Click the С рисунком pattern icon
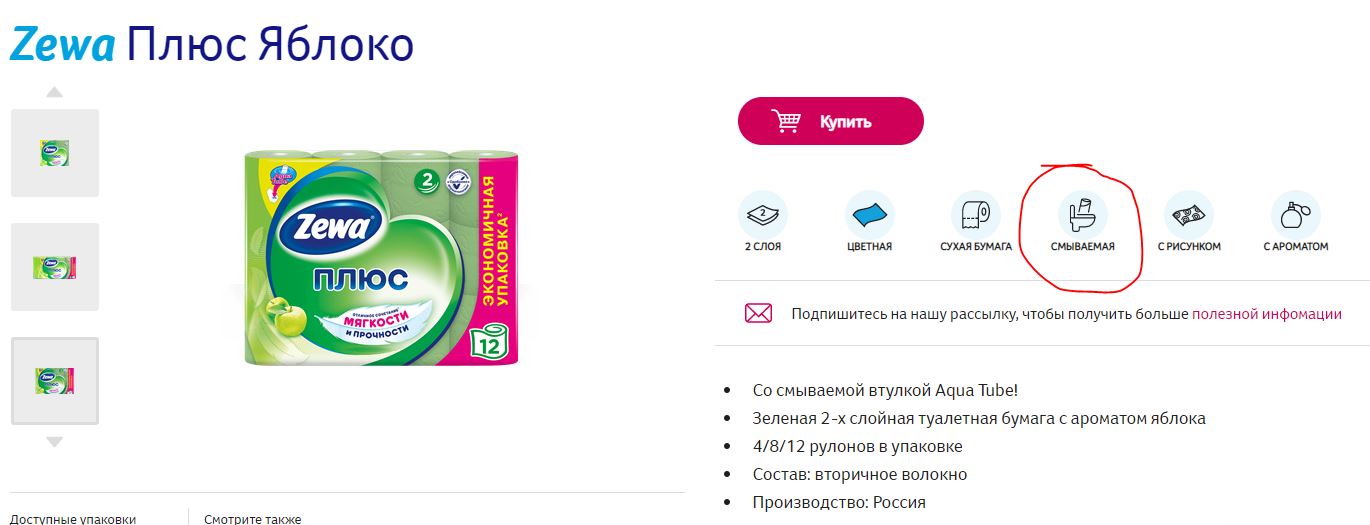1370x525 pixels. (x=1189, y=214)
